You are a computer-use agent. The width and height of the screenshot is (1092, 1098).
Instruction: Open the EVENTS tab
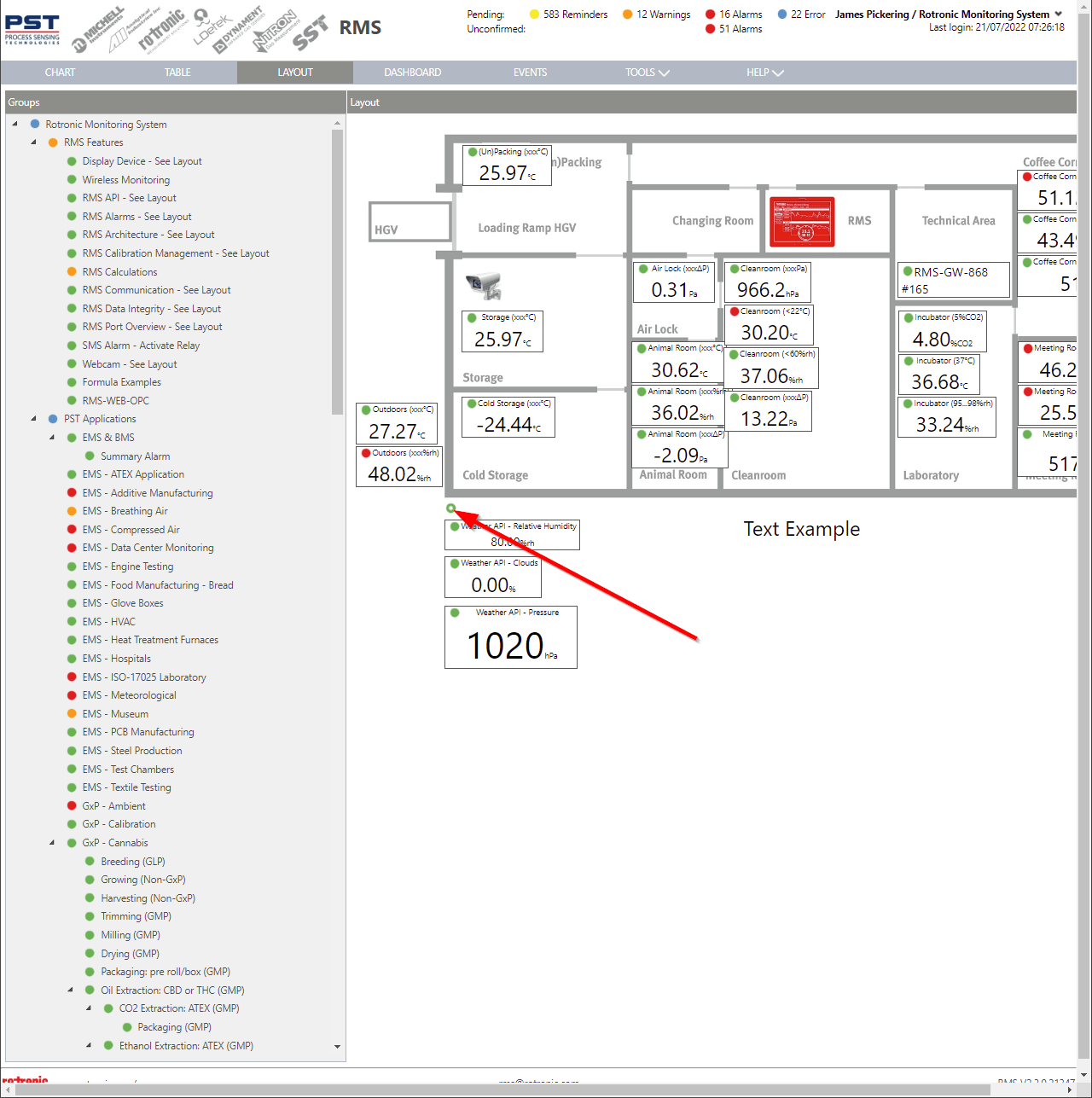tap(530, 73)
